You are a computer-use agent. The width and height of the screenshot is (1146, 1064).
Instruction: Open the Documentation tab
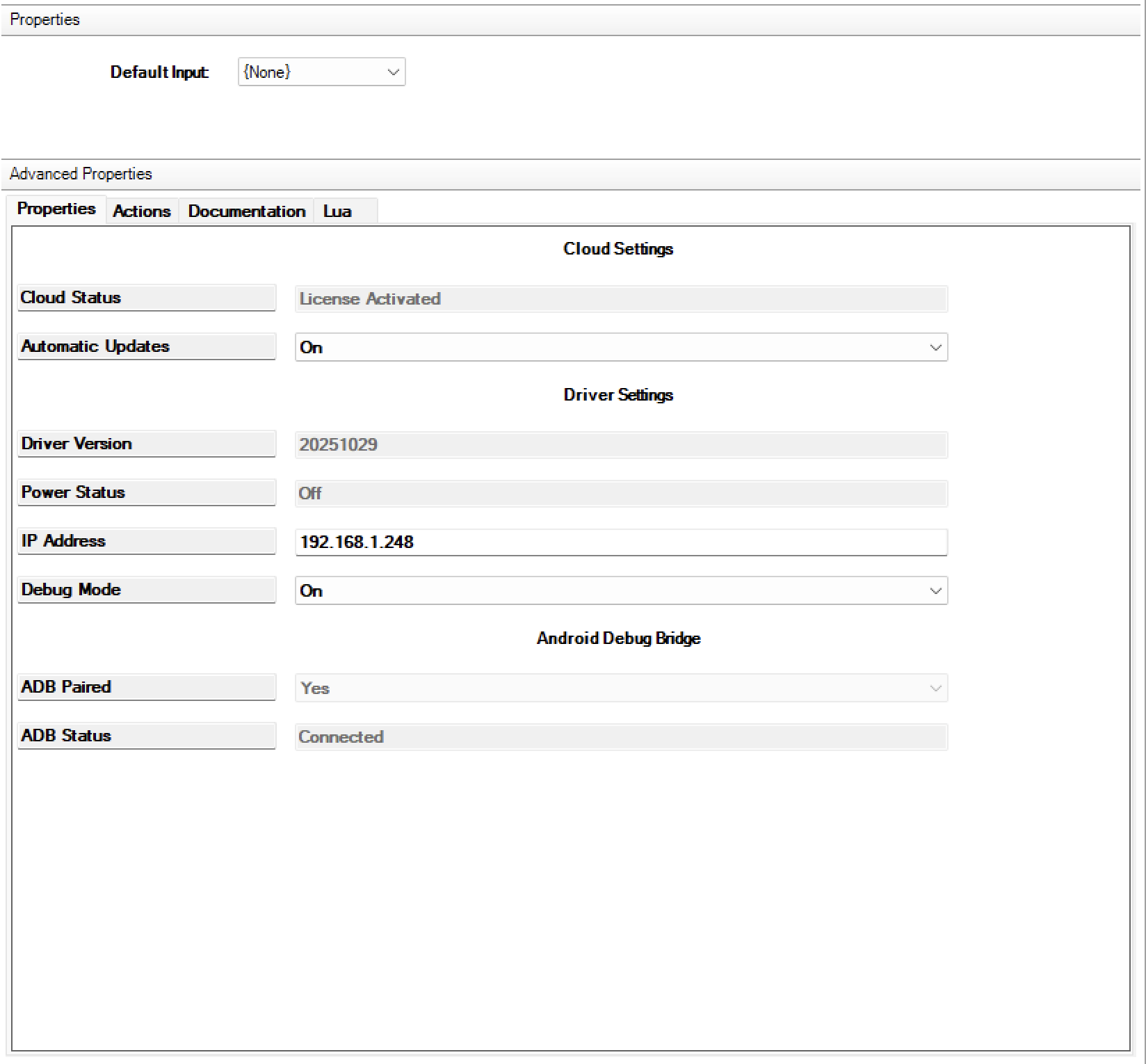[246, 211]
